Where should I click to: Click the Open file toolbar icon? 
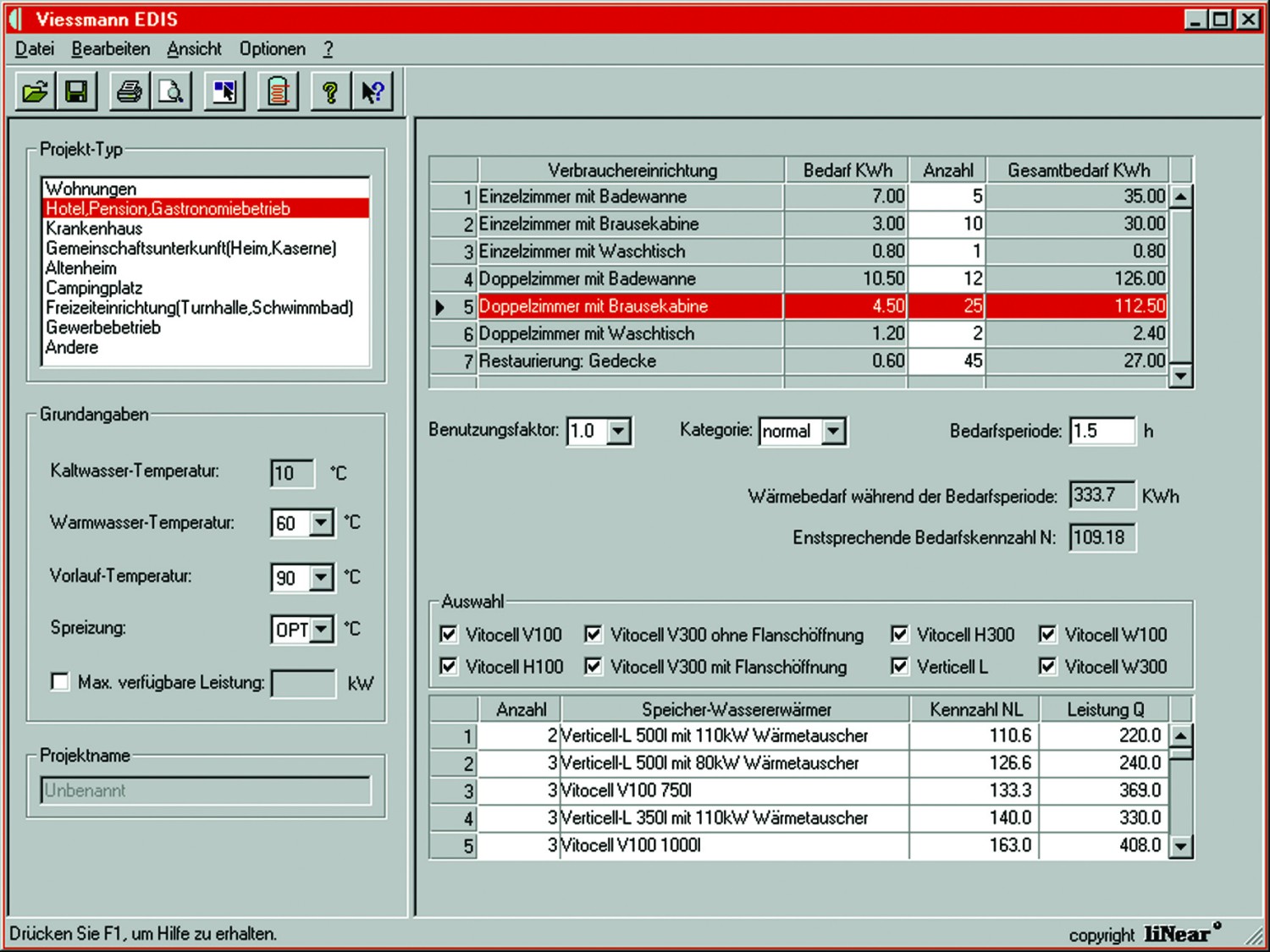click(35, 91)
